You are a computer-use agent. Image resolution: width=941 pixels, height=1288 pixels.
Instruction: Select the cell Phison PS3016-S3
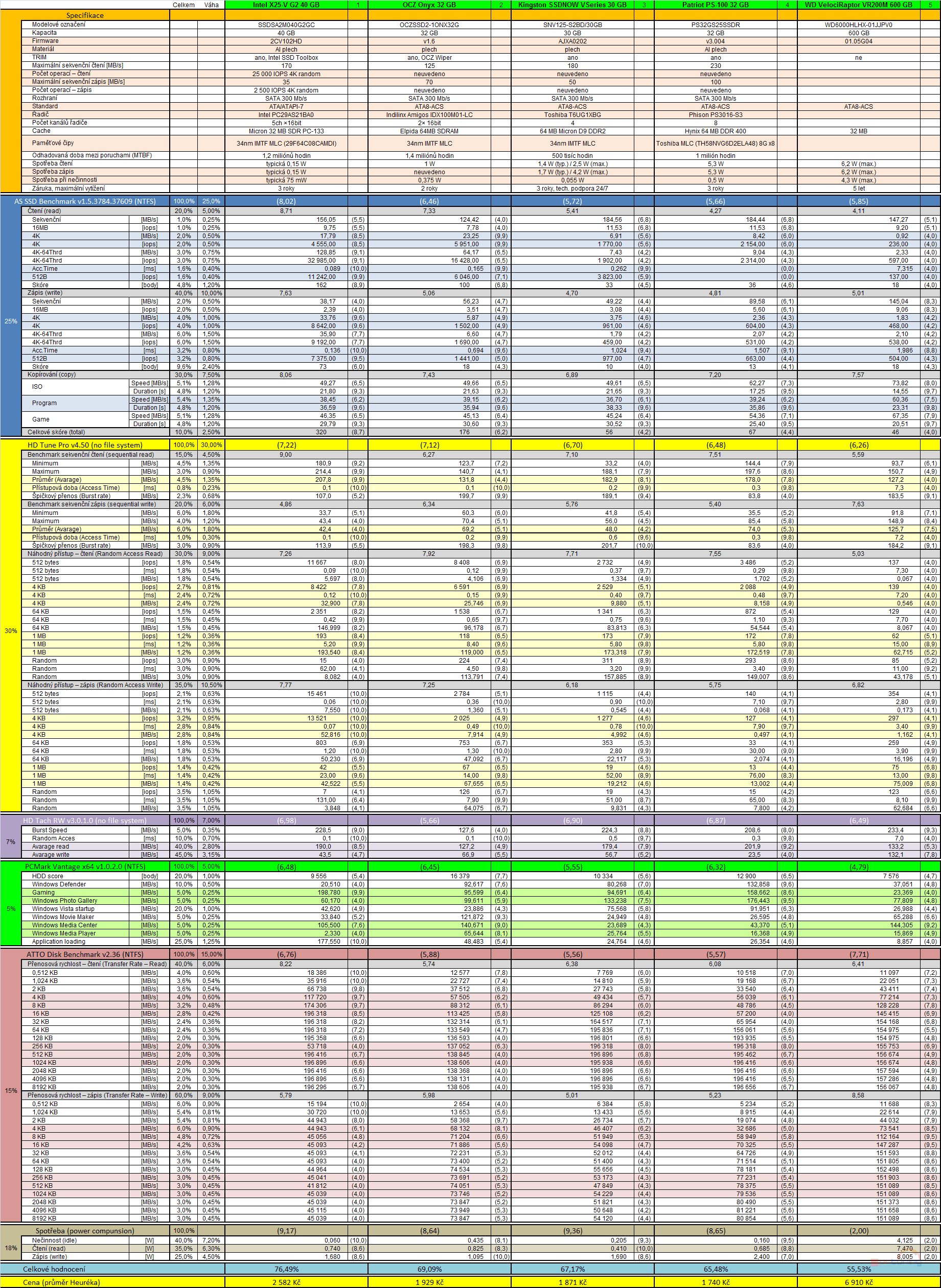pos(716,115)
